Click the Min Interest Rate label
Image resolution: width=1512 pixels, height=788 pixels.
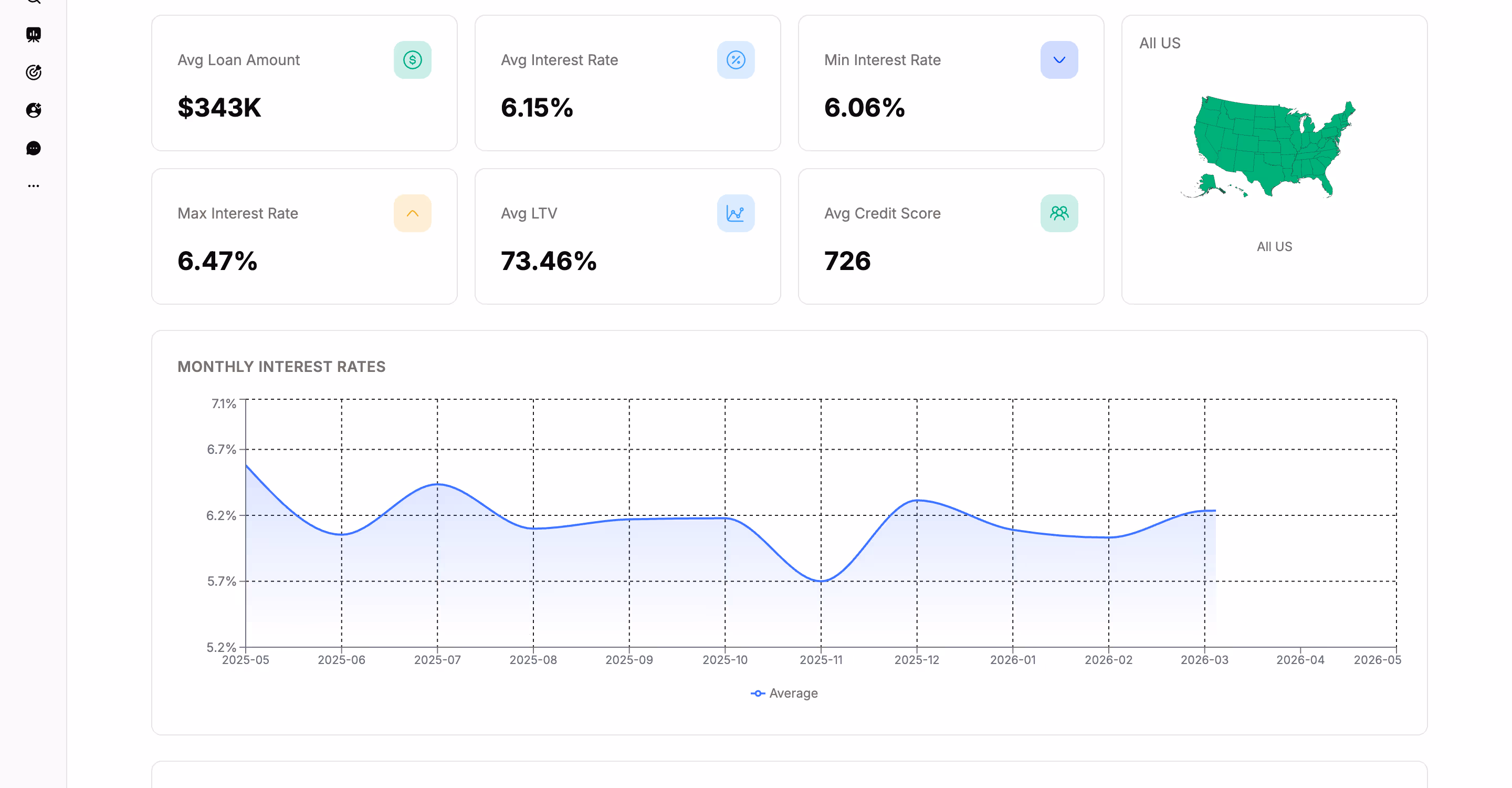click(882, 60)
